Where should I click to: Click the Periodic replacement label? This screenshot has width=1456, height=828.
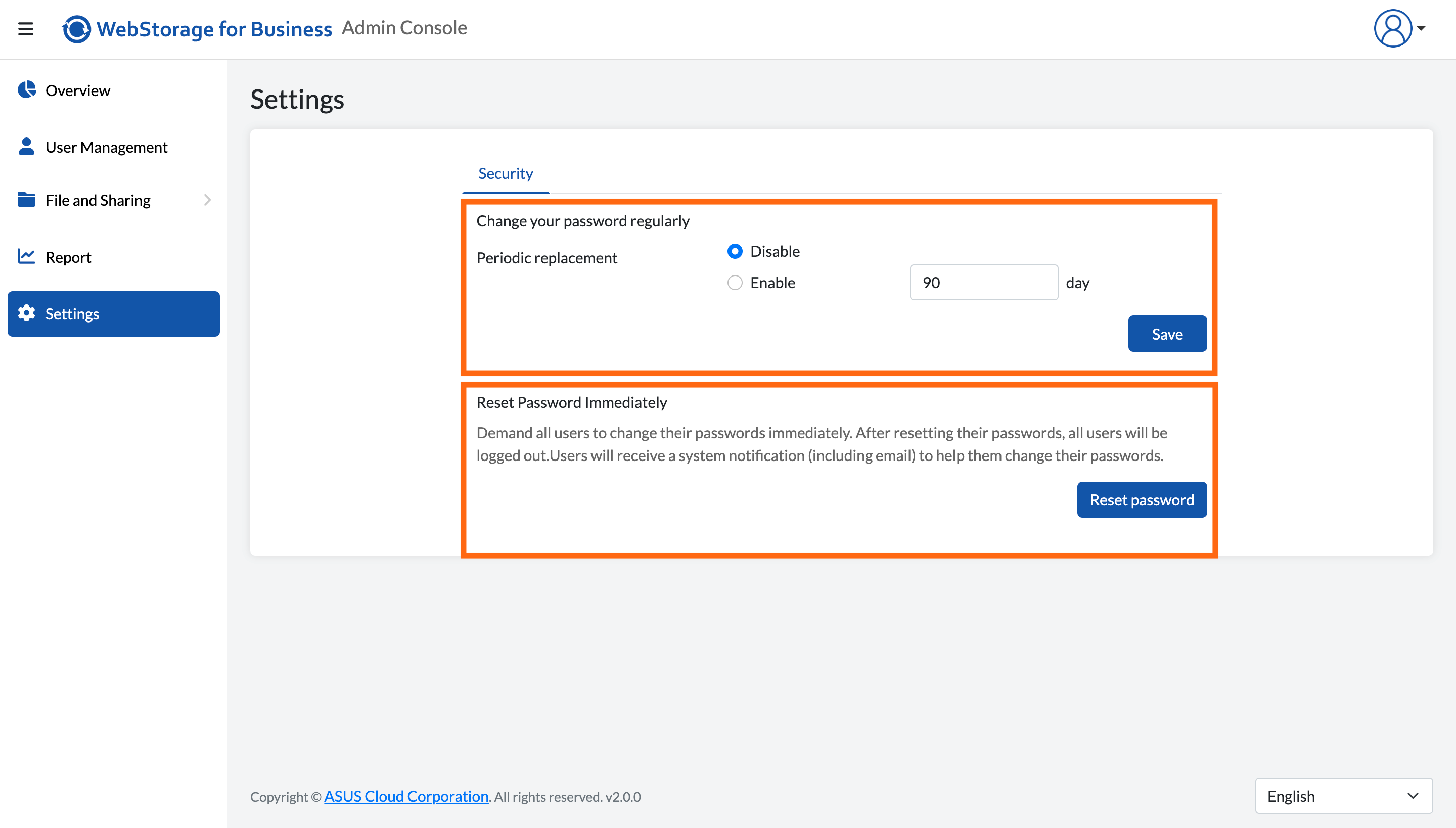point(547,258)
